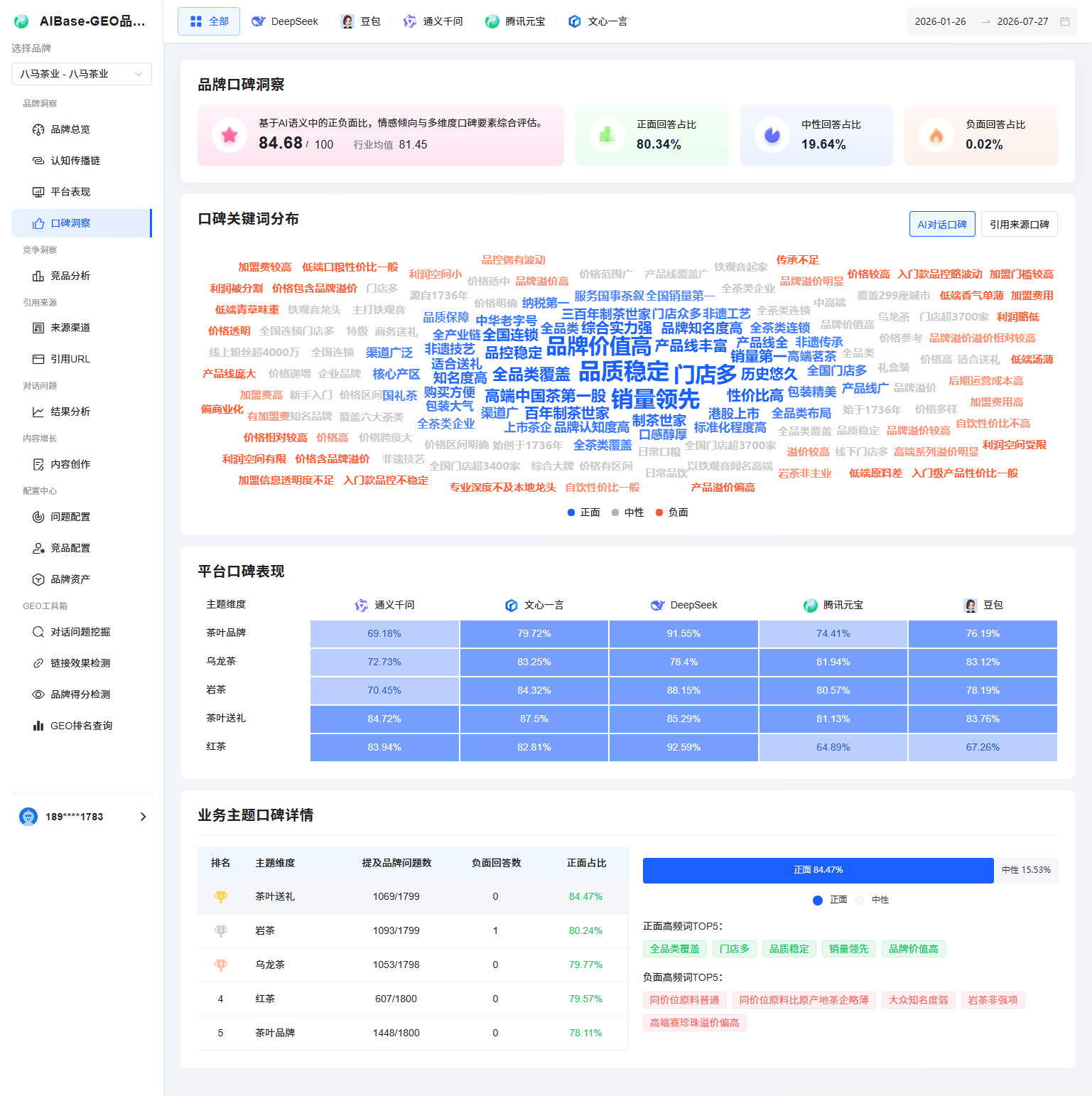This screenshot has height=1096, width=1092.
Task: Click the 链接效果检测 link icon
Action: (38, 663)
